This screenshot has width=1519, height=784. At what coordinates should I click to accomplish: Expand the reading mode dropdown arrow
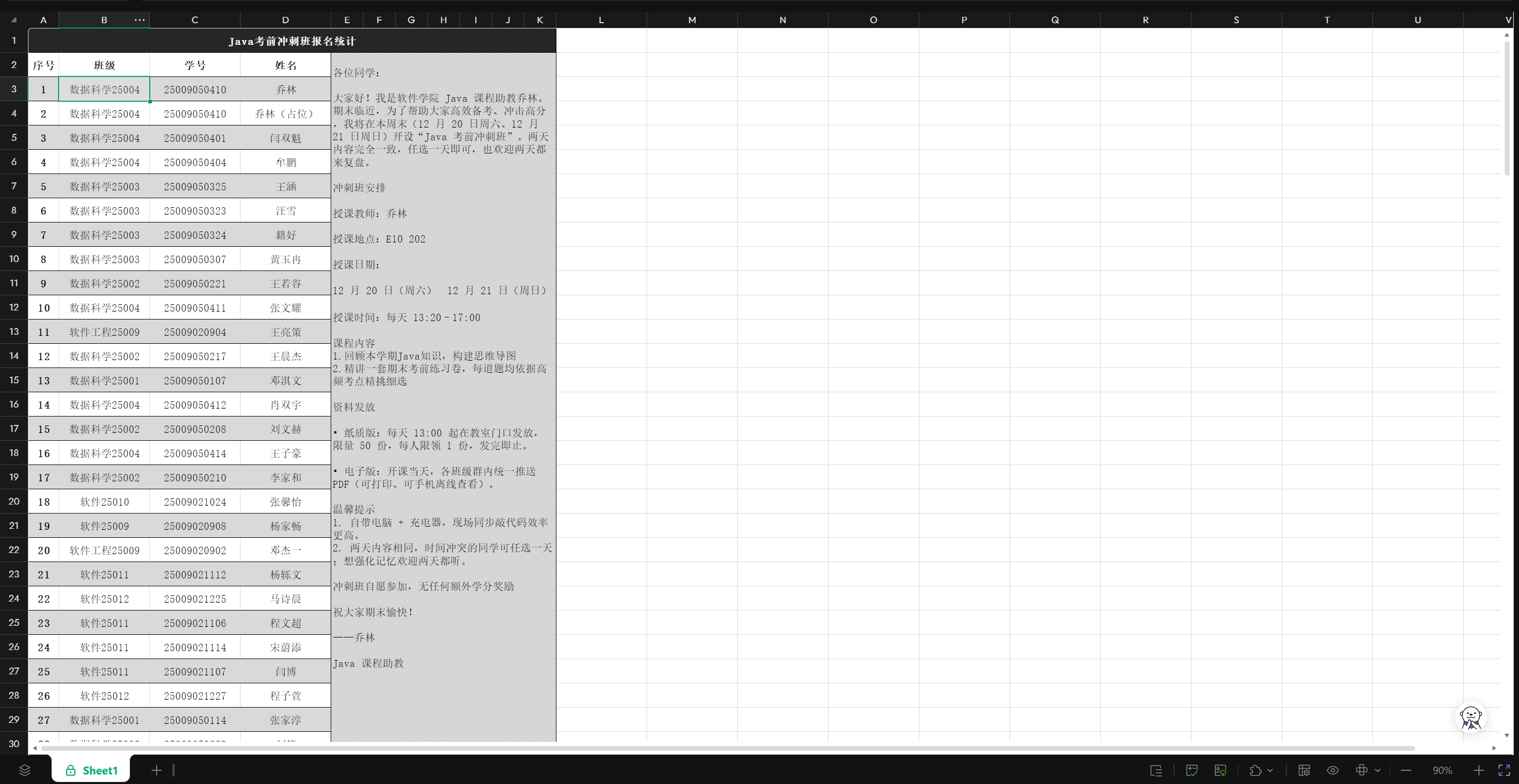click(x=1378, y=770)
